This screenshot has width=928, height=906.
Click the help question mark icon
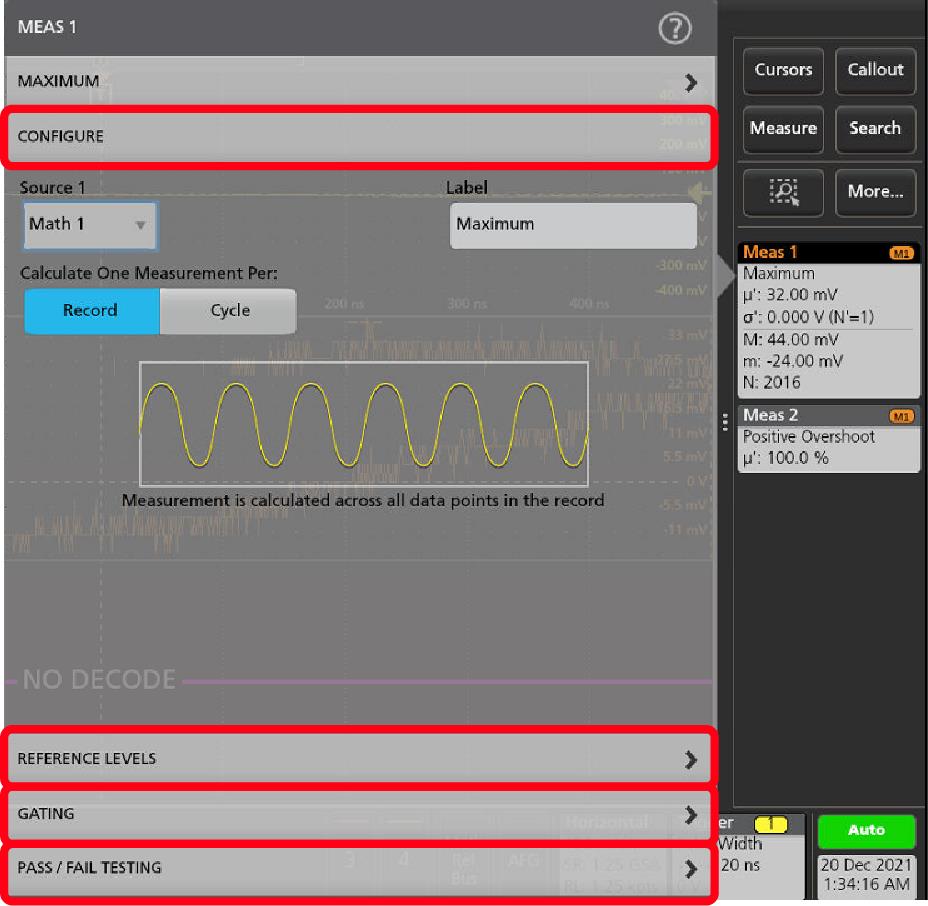click(675, 28)
